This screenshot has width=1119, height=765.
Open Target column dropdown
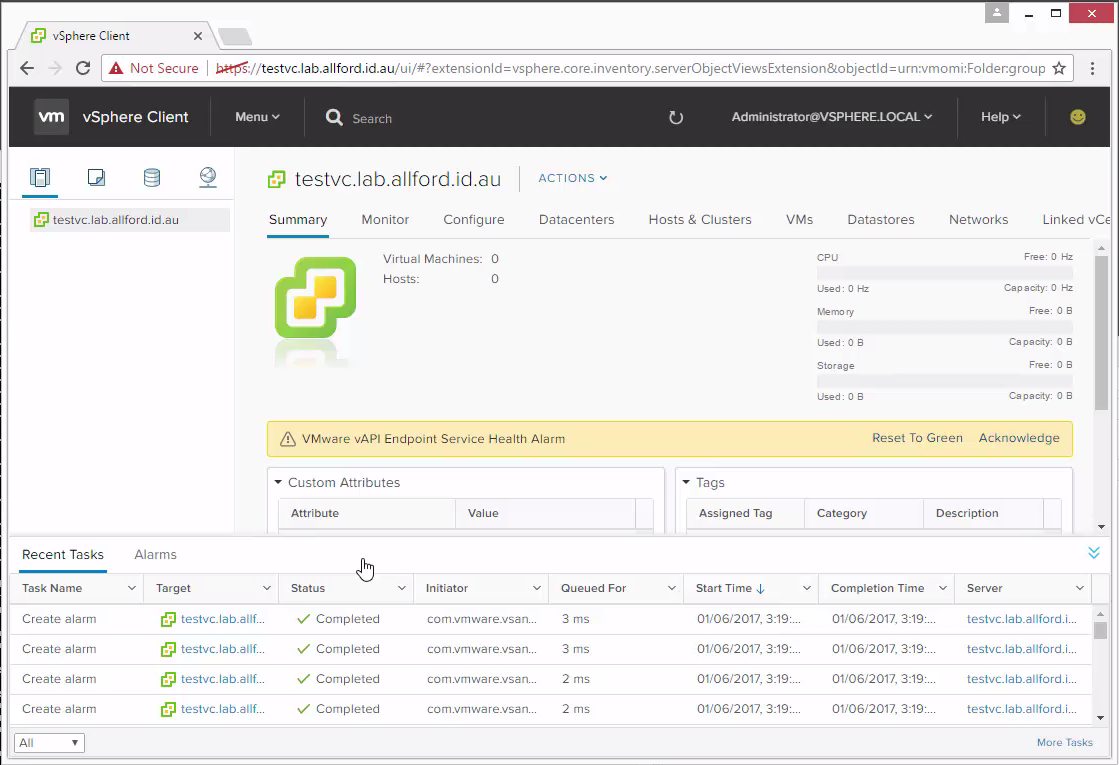click(266, 588)
